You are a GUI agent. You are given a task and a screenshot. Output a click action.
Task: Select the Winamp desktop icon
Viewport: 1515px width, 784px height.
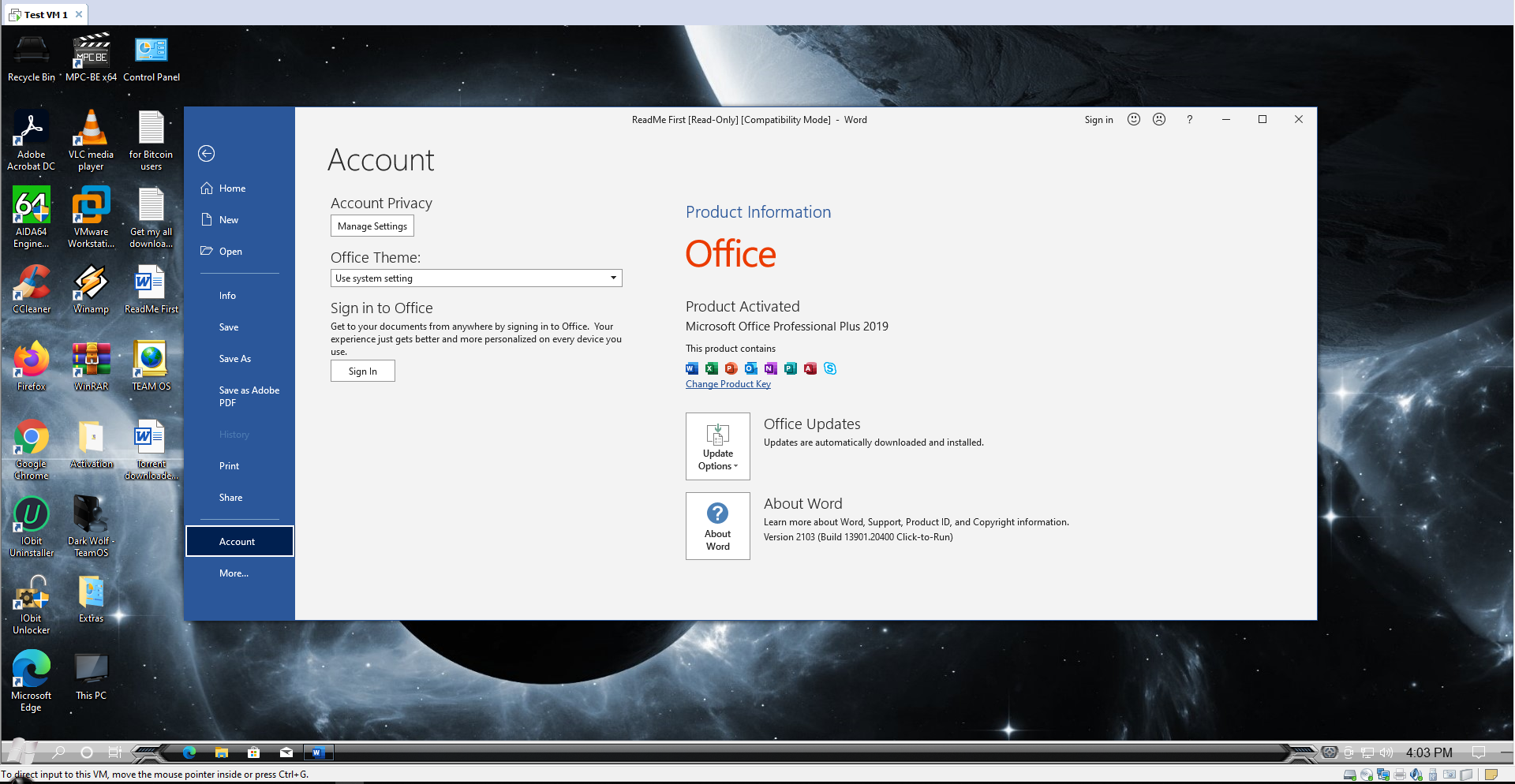coord(91,290)
